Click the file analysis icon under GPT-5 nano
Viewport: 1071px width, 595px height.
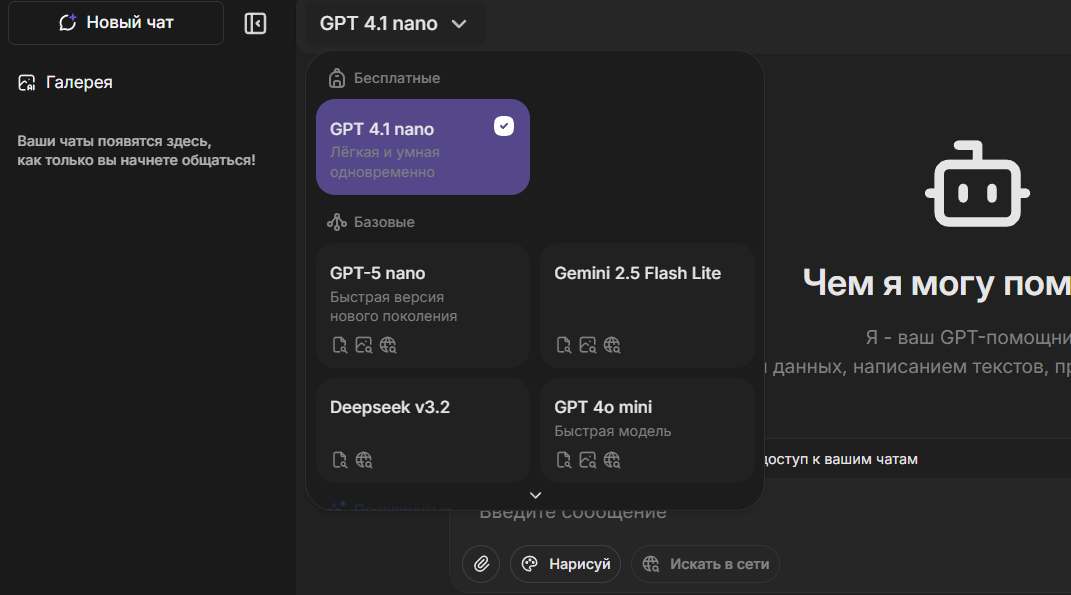coord(339,345)
